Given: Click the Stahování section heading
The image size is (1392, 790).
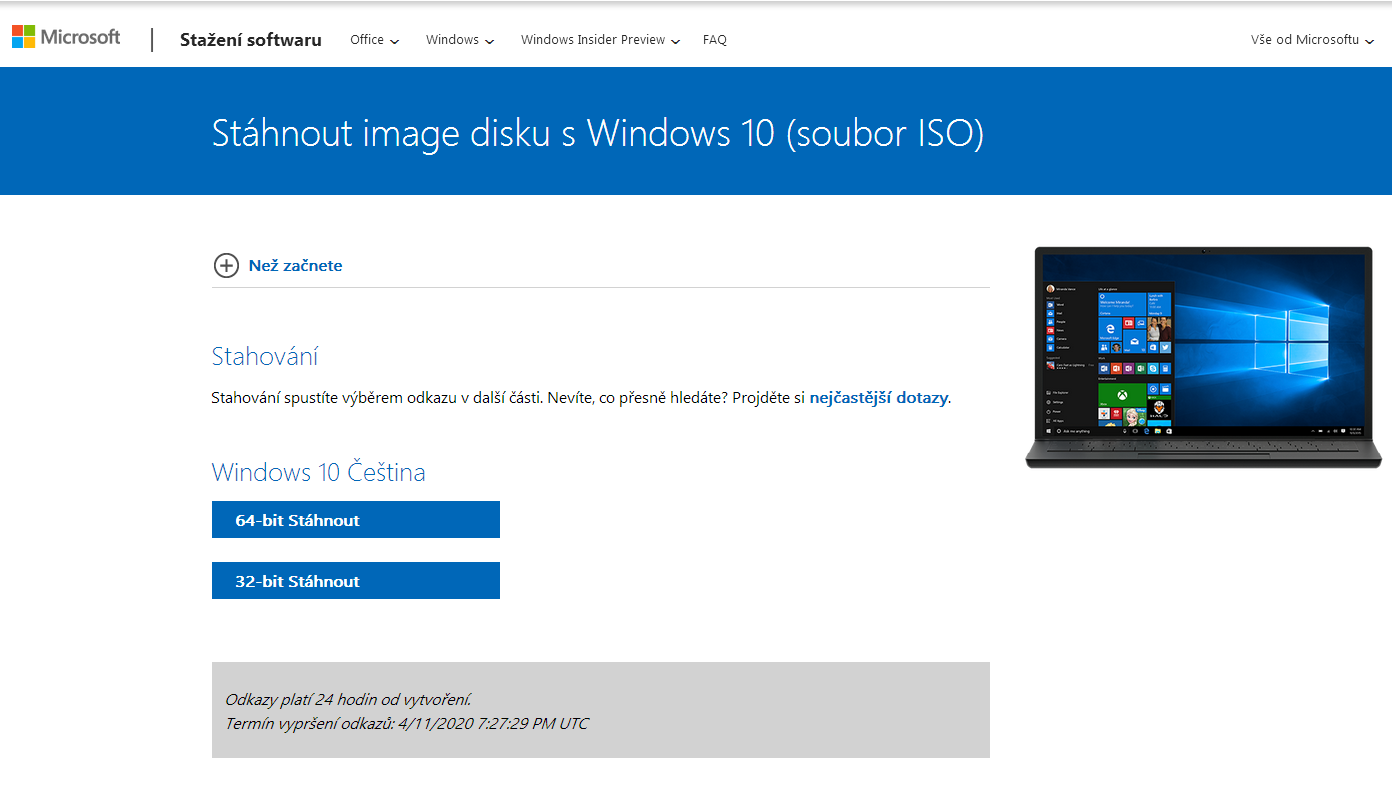Looking at the screenshot, I should click(x=264, y=356).
